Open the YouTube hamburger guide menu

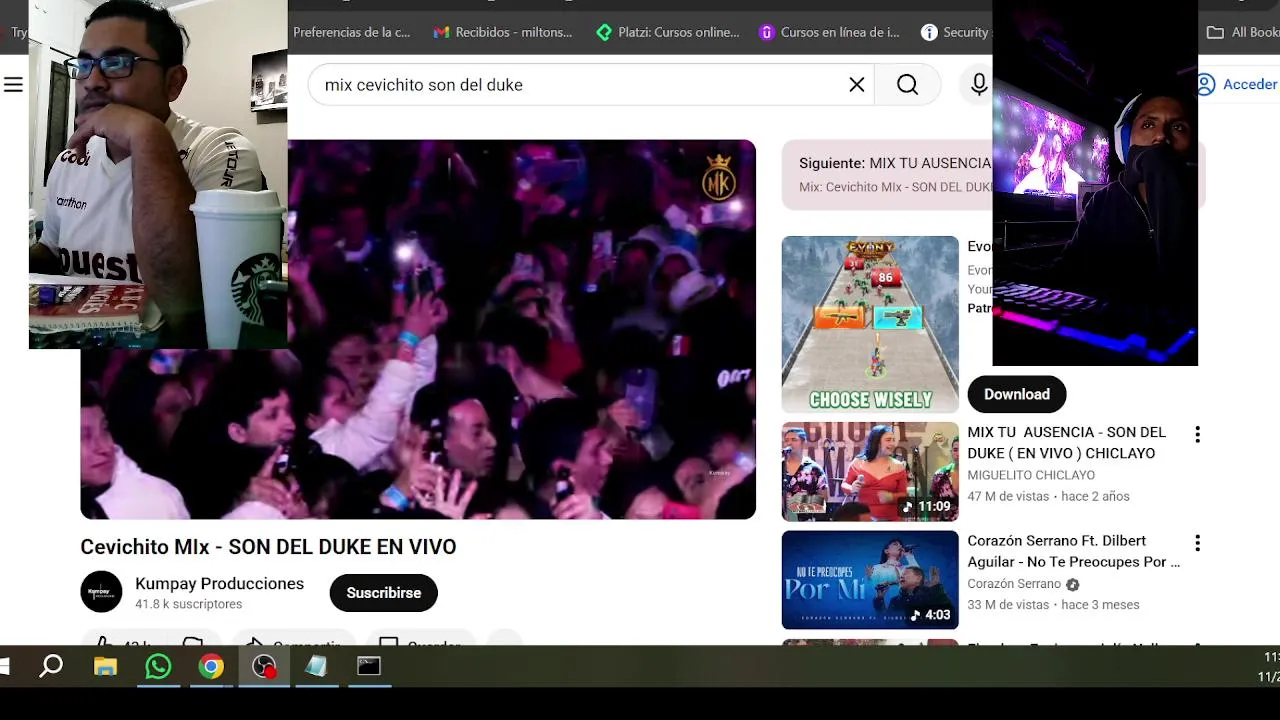pyautogui.click(x=13, y=85)
